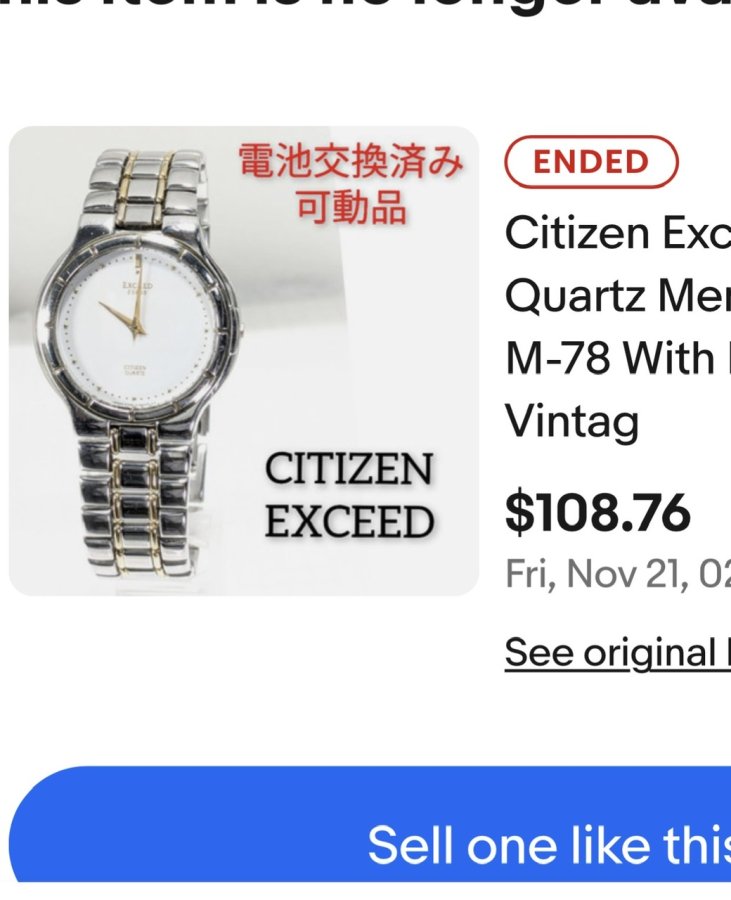Click the Sell one like this button
This screenshot has width=731, height=900.
(x=370, y=824)
